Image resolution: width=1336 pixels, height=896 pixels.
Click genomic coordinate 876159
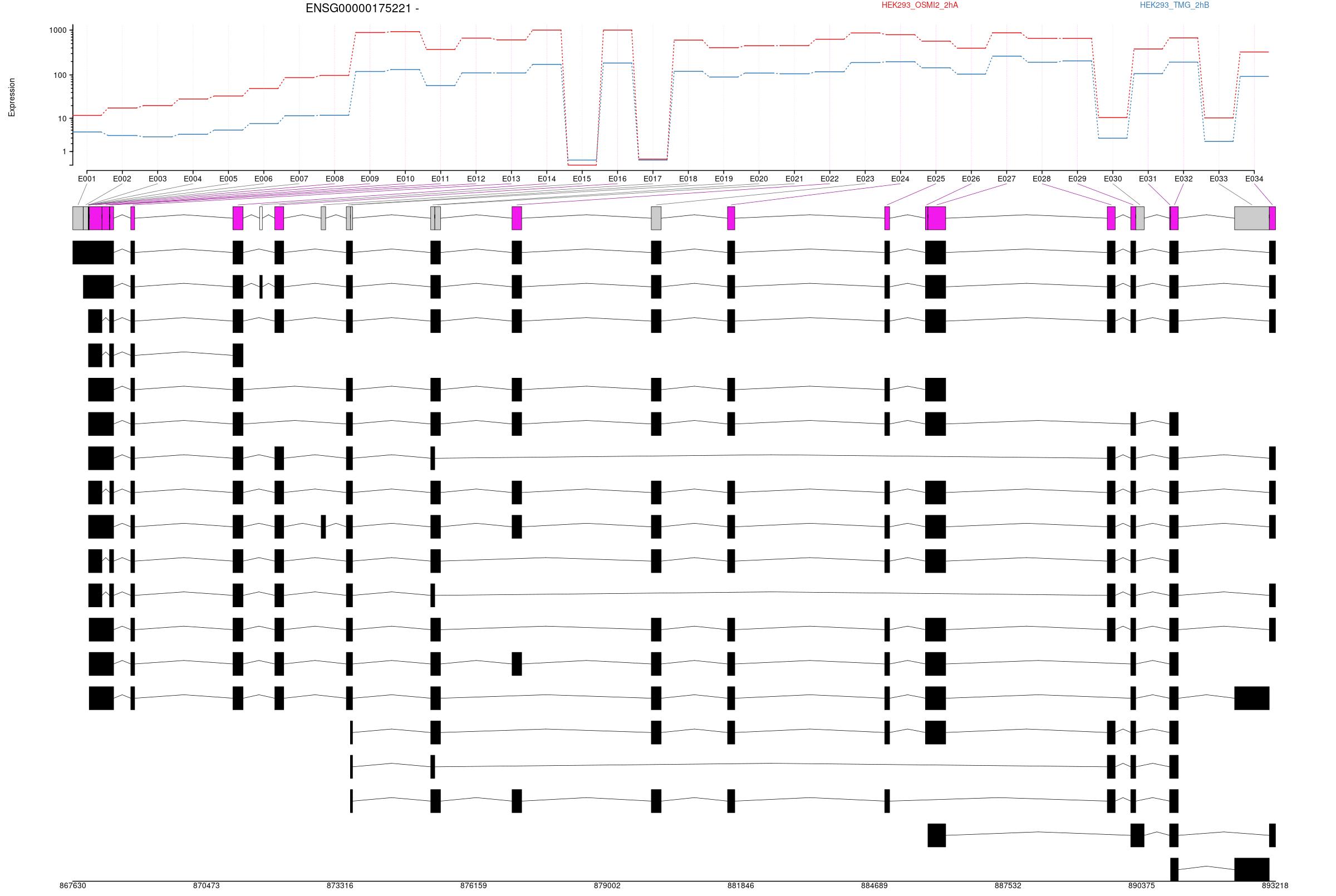(474, 886)
